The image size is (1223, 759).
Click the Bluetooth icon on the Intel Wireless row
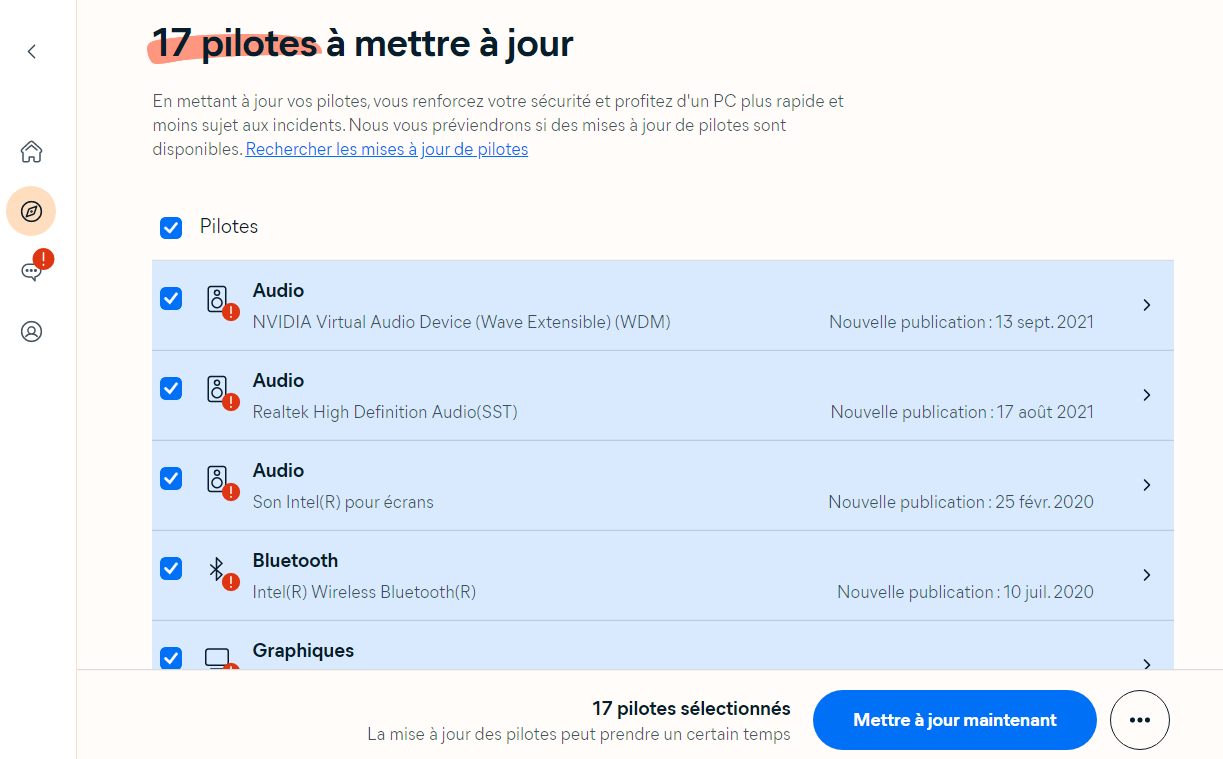(x=217, y=570)
